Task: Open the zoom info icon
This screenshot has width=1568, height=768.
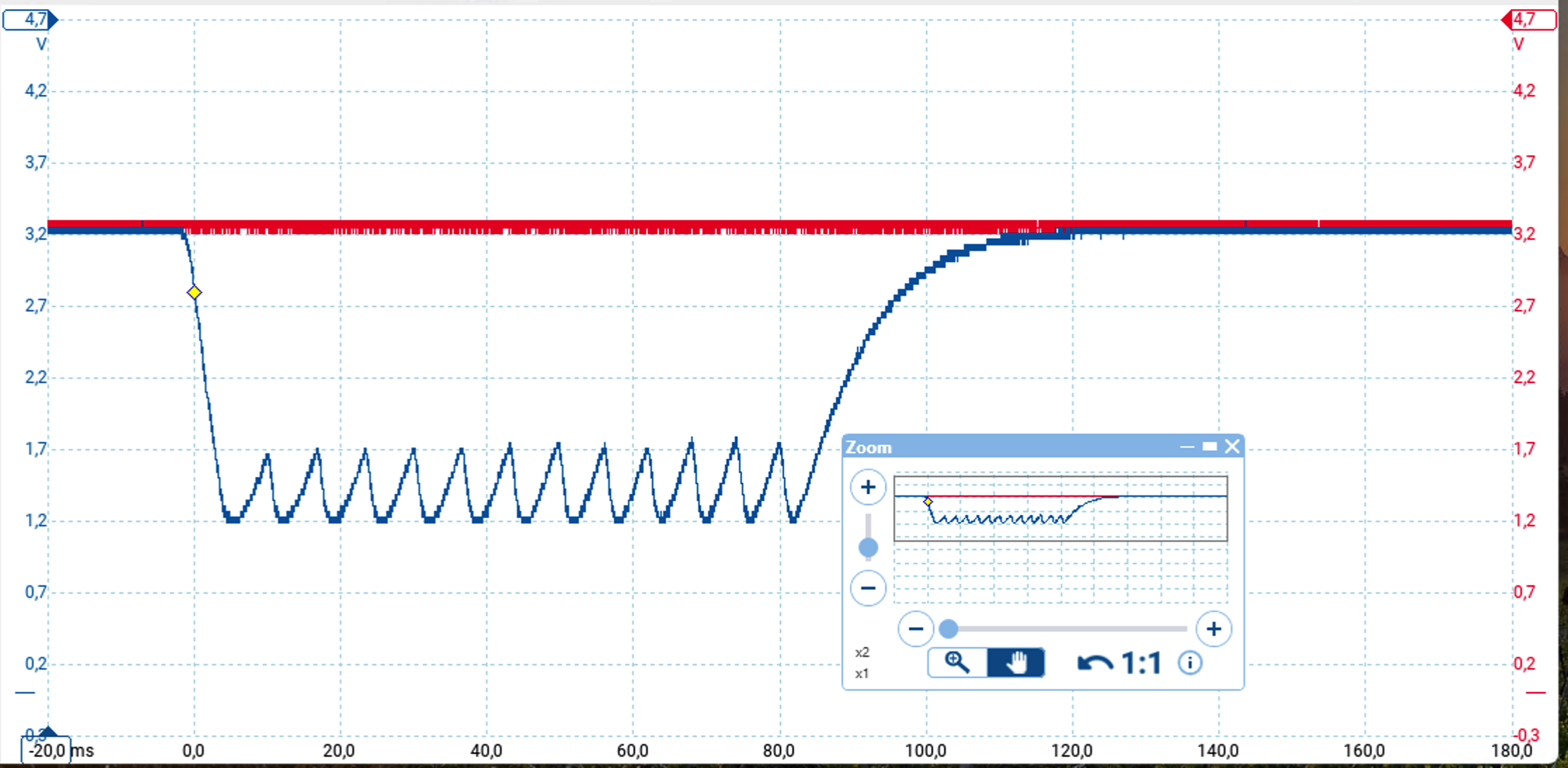Action: pos(1189,663)
